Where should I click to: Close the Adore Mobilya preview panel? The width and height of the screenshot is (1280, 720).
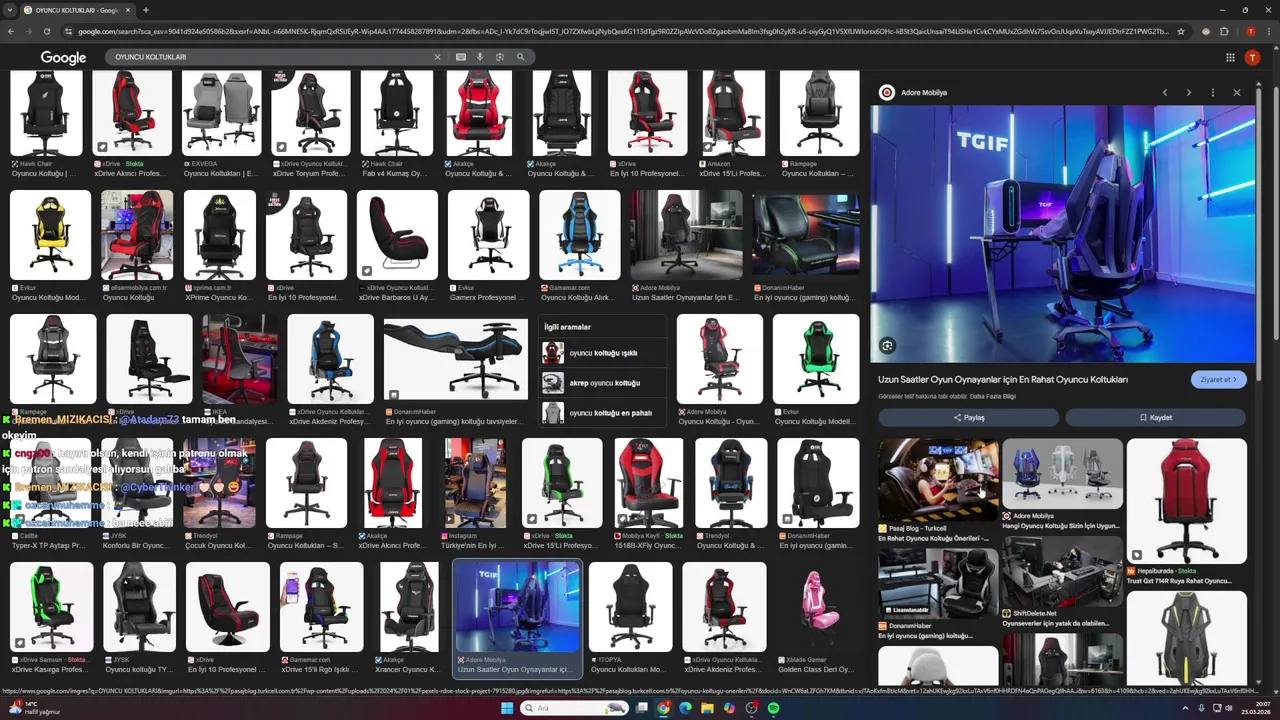coord(1237,92)
